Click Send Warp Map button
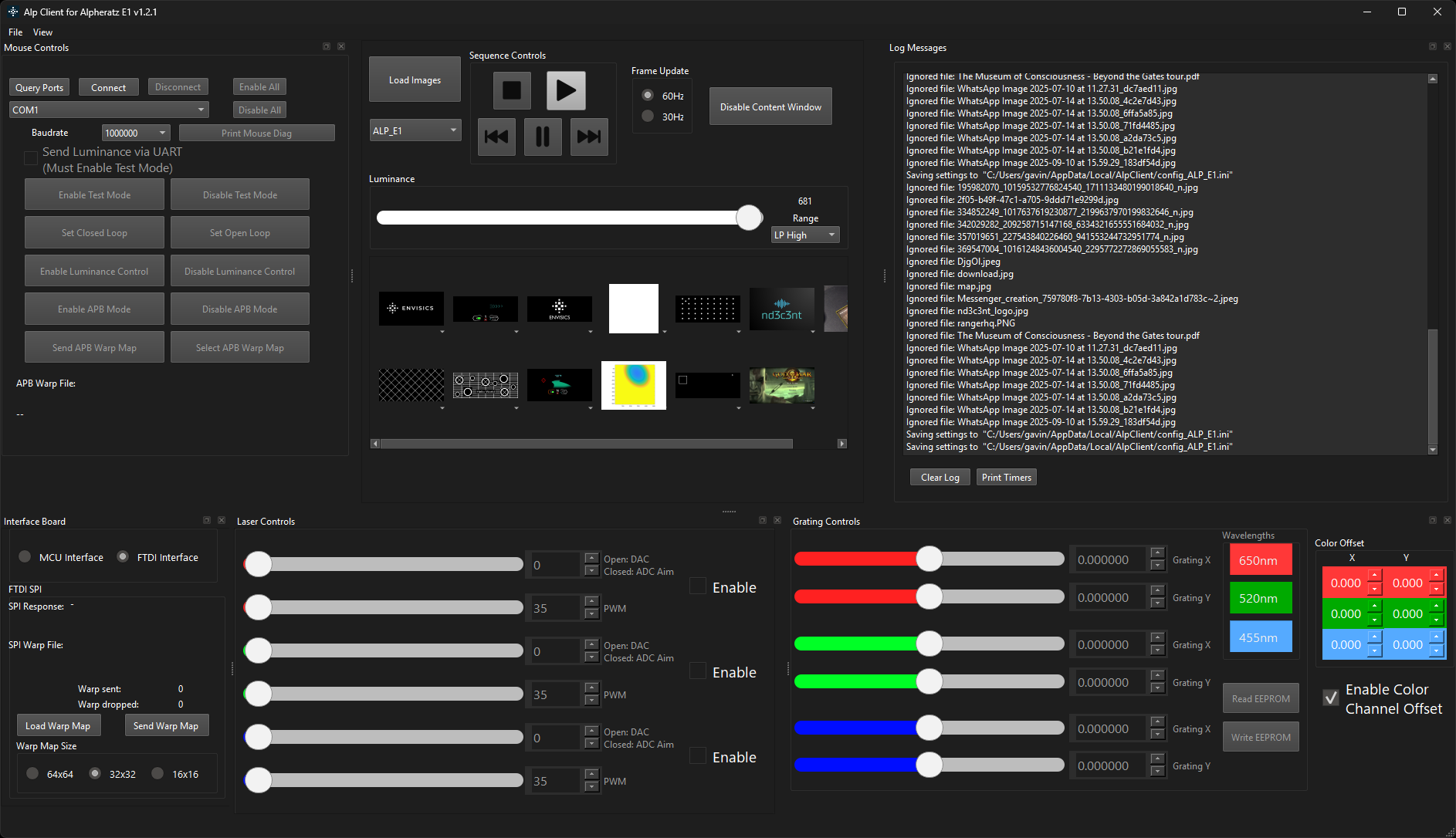The height and width of the screenshot is (838, 1456). coord(166,725)
